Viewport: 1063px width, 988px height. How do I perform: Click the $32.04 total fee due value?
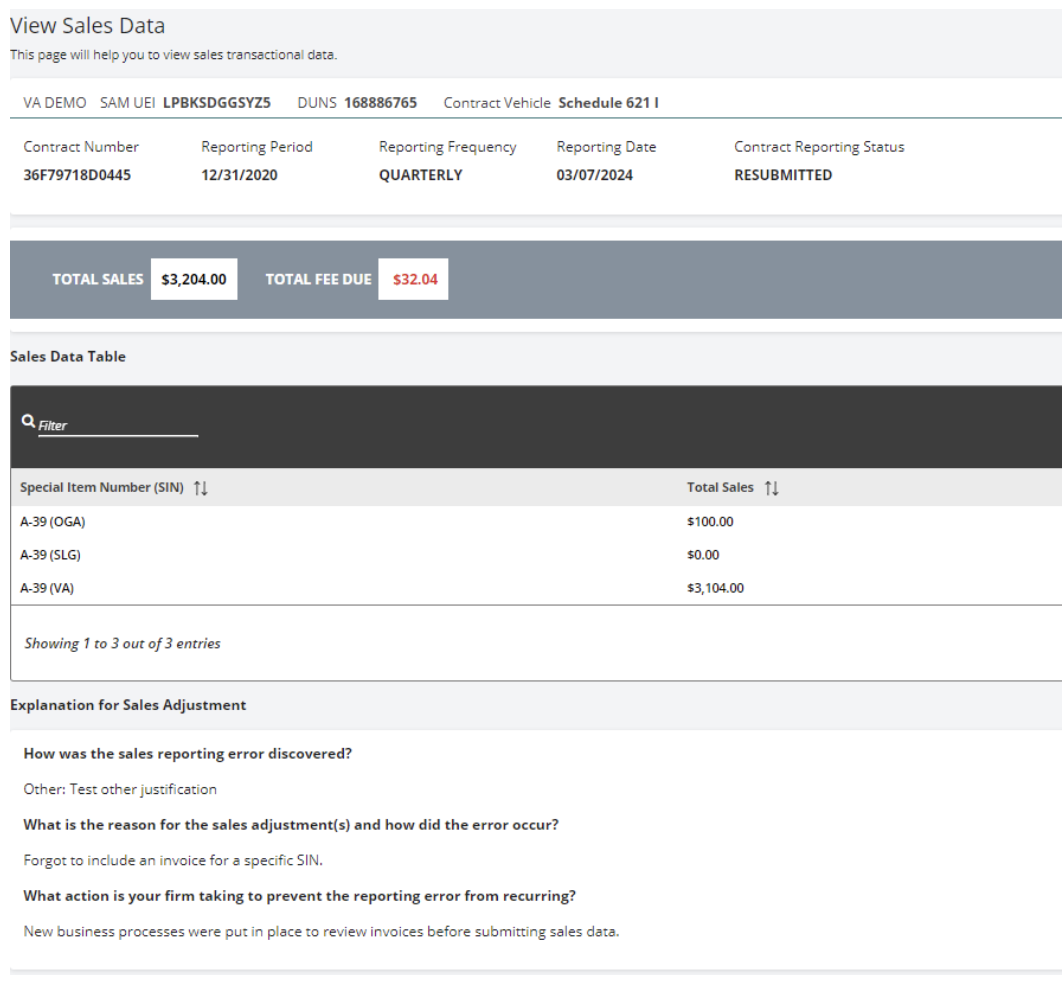(x=414, y=279)
